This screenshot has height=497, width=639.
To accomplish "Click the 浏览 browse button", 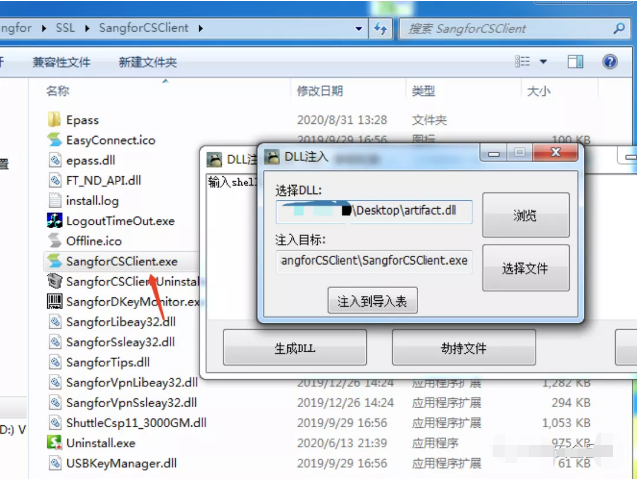I will 526,215.
